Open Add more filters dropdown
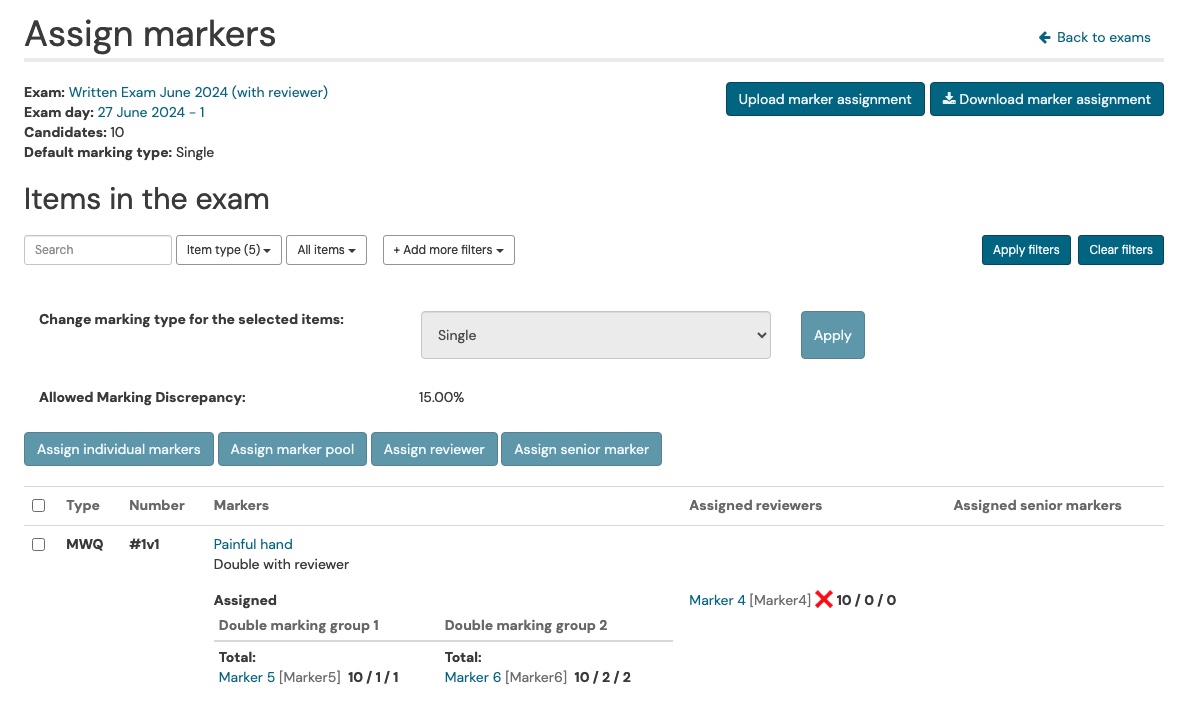1179x719 pixels. [x=448, y=250]
